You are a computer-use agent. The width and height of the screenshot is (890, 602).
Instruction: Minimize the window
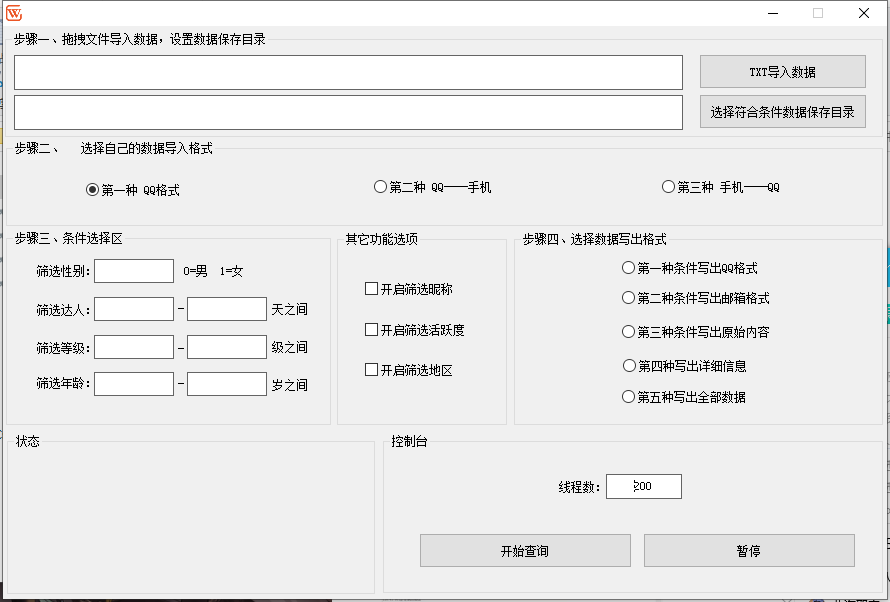pyautogui.click(x=773, y=13)
